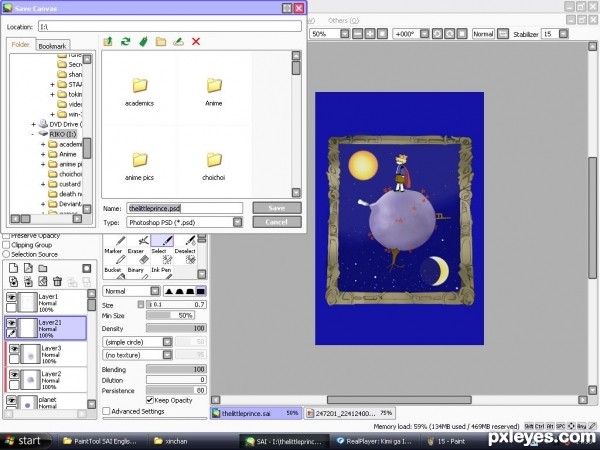Open the Others (O) menu

point(343,20)
